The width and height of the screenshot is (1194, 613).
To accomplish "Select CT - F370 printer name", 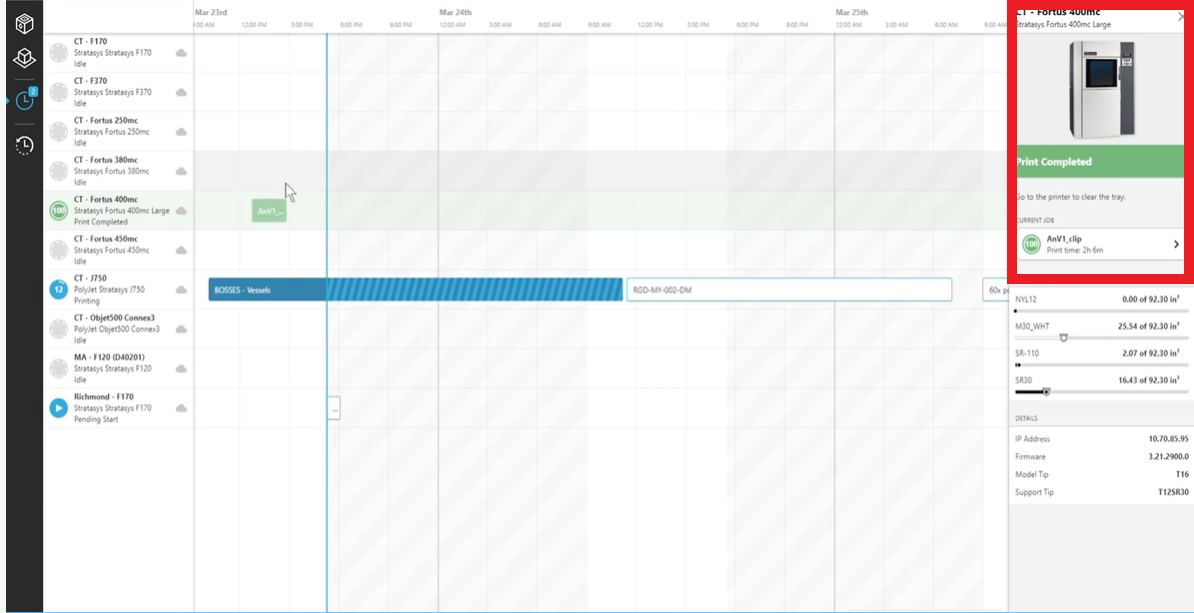I will (x=91, y=81).
